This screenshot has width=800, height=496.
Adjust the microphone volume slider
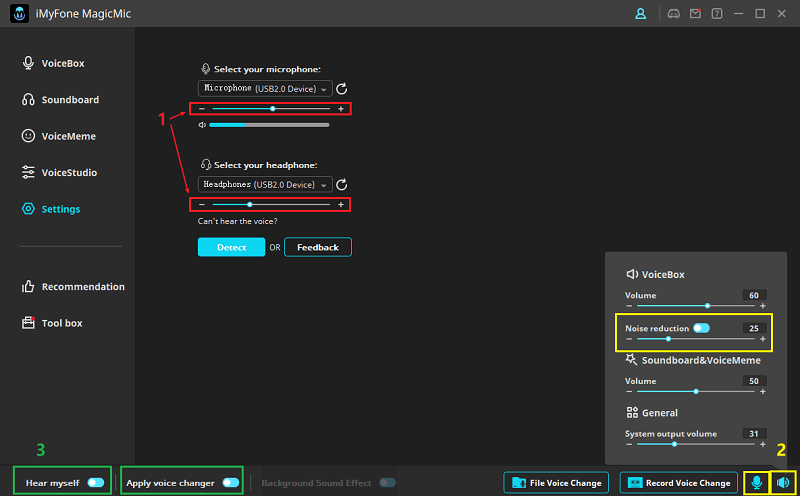[271, 109]
